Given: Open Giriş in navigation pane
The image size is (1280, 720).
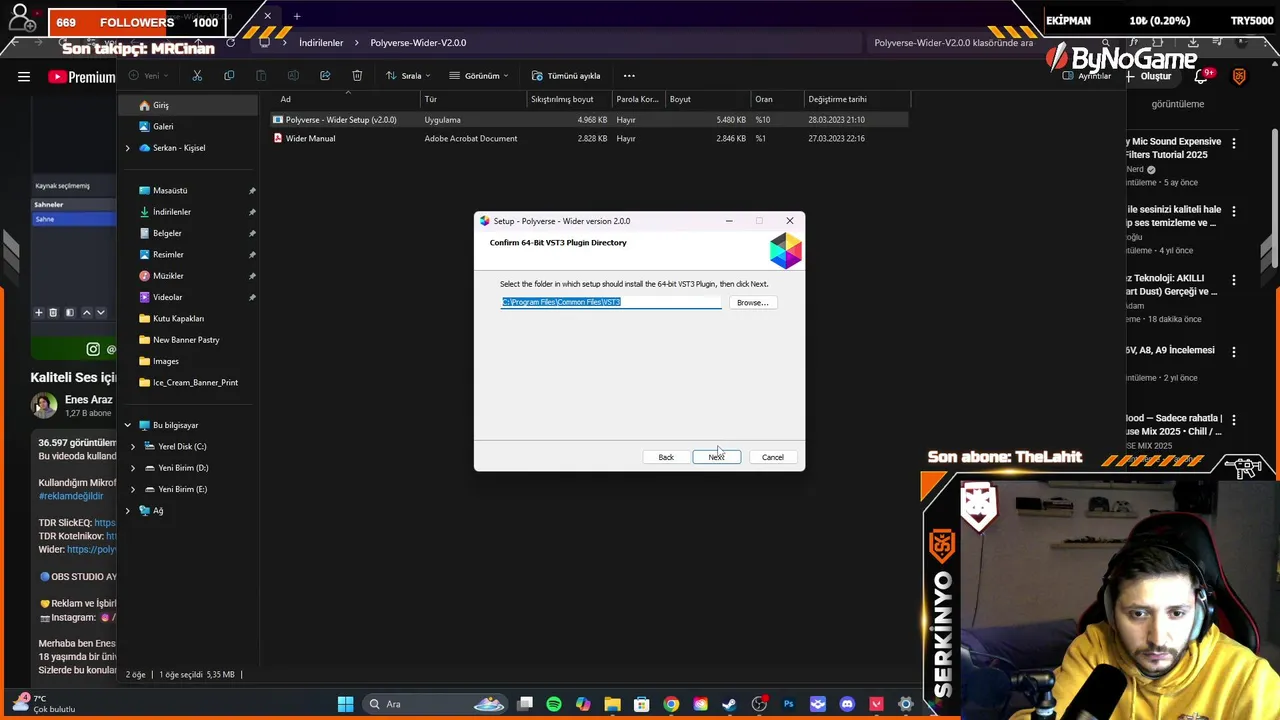Looking at the screenshot, I should click(x=188, y=105).
